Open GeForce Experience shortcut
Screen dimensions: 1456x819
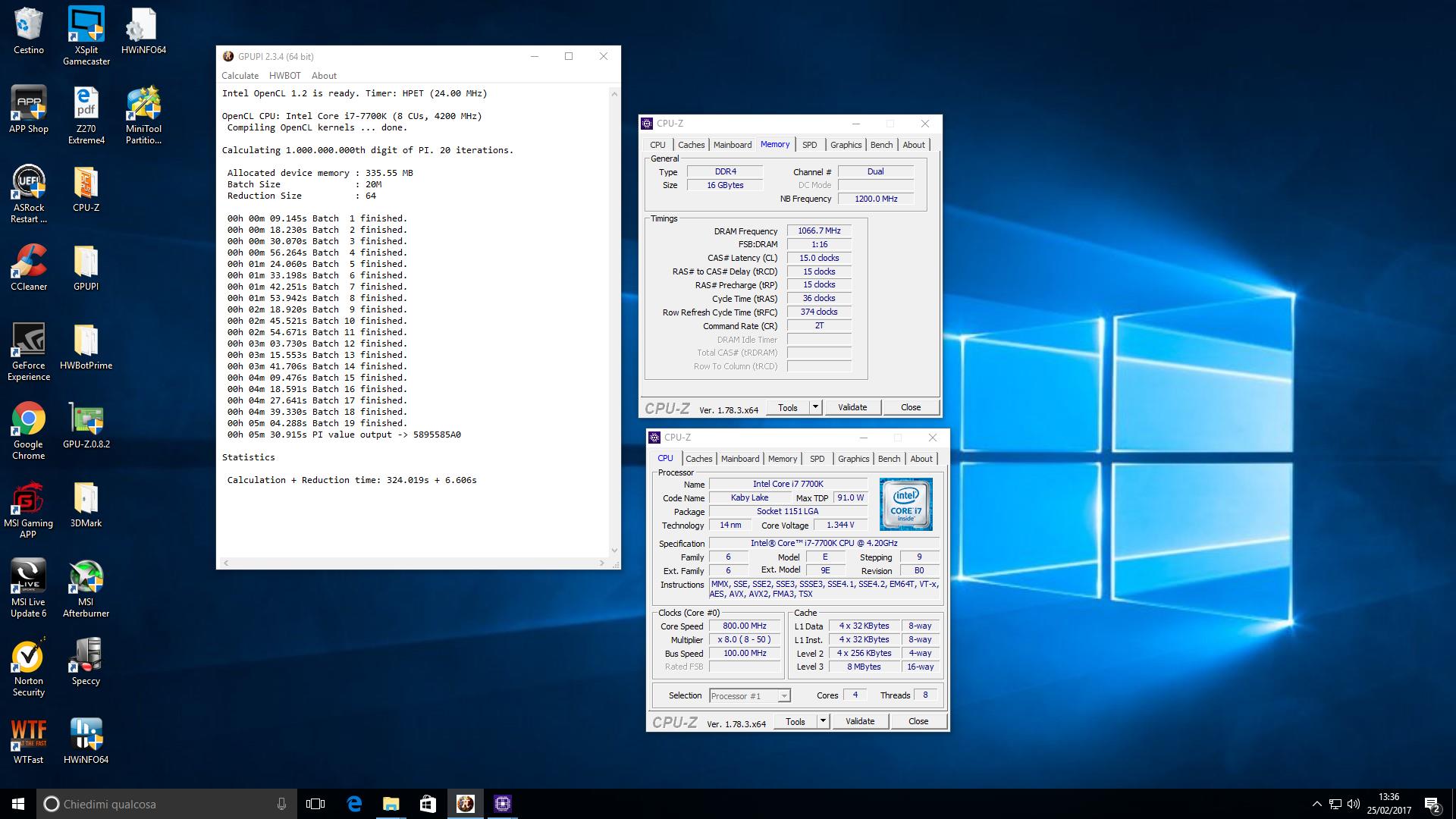click(28, 352)
